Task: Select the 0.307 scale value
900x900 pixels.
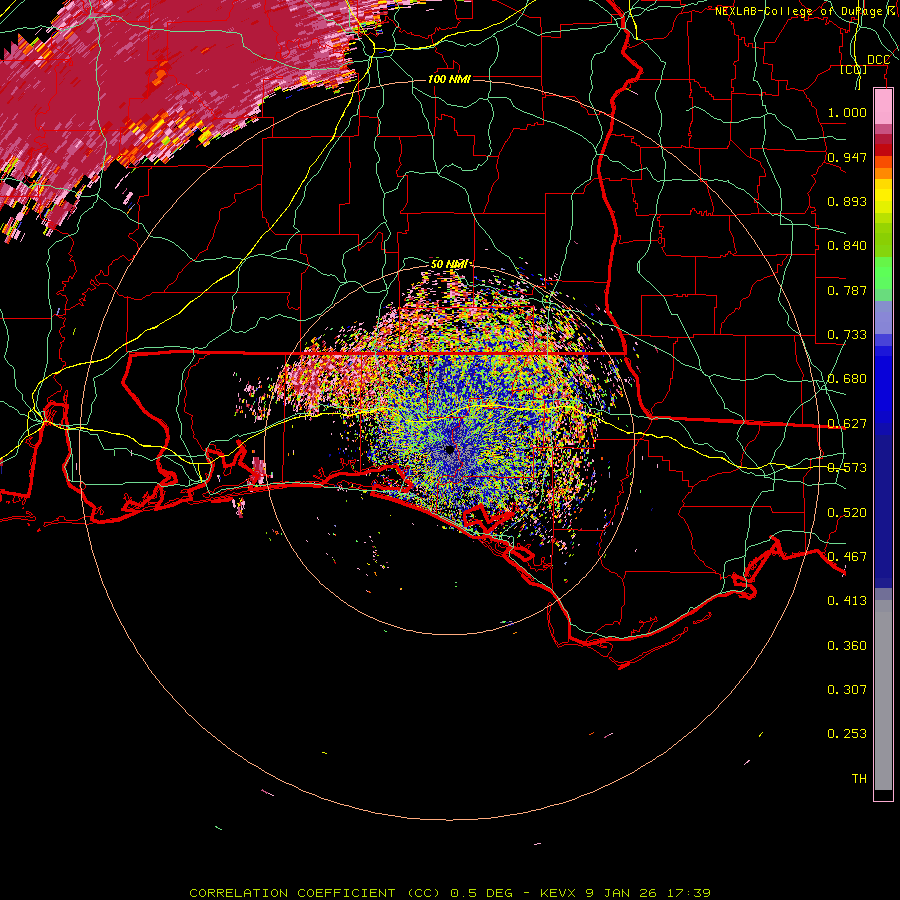Action: tap(847, 690)
